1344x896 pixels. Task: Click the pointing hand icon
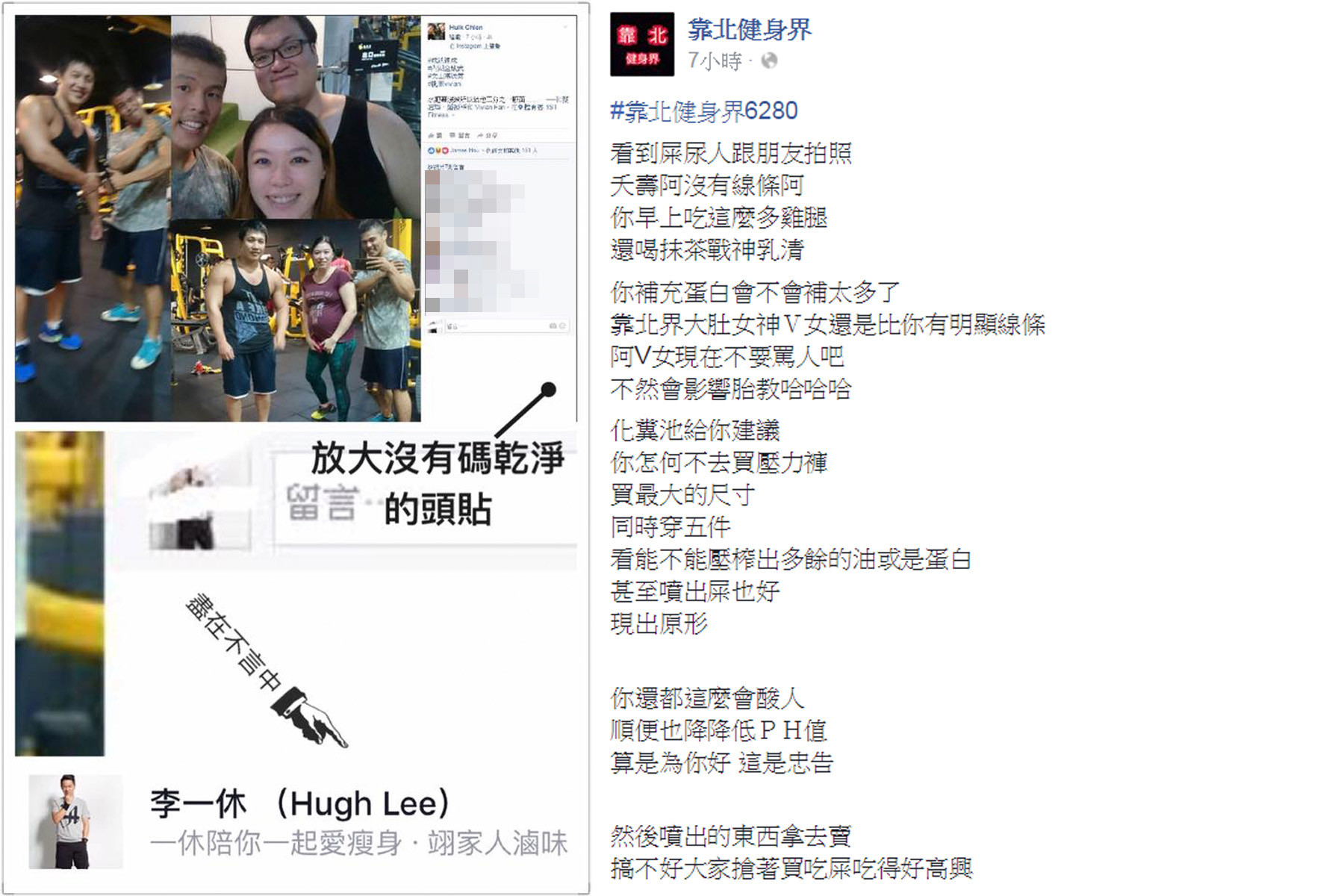click(309, 717)
